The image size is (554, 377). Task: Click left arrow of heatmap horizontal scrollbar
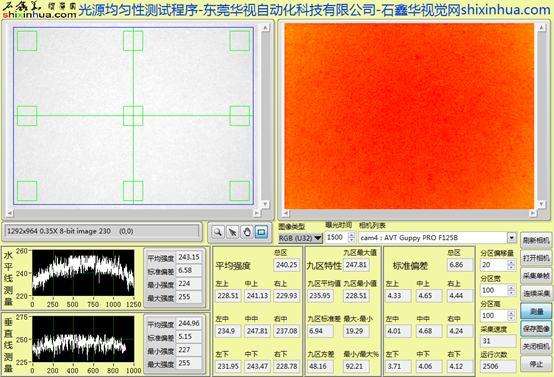coord(286,213)
